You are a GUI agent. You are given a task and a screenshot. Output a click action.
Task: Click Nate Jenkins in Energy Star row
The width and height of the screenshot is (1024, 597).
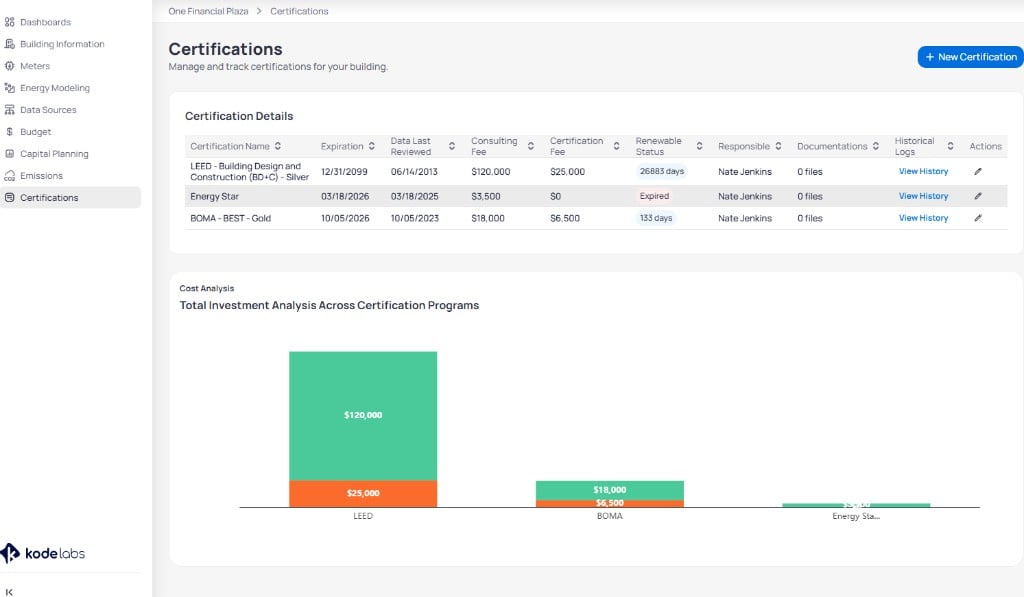tap(744, 196)
